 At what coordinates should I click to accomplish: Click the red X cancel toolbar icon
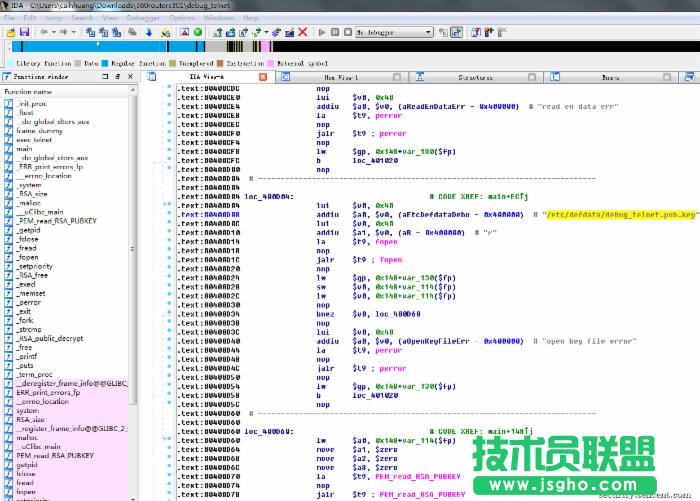[302, 32]
